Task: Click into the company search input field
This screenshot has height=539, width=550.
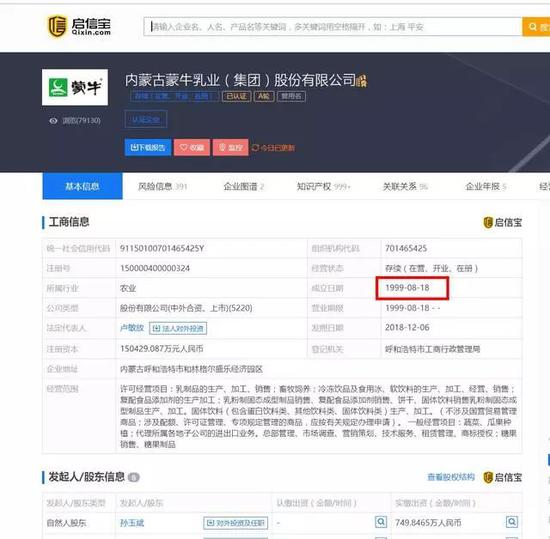Action: point(333,27)
